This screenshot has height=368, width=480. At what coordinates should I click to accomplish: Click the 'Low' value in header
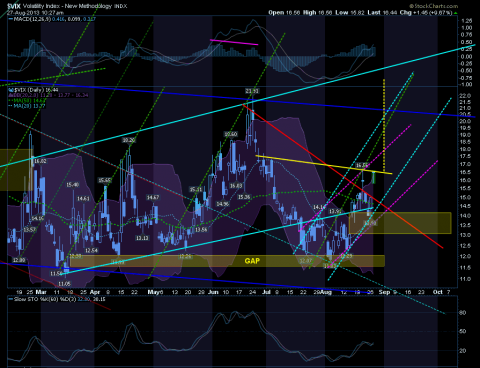[357, 13]
